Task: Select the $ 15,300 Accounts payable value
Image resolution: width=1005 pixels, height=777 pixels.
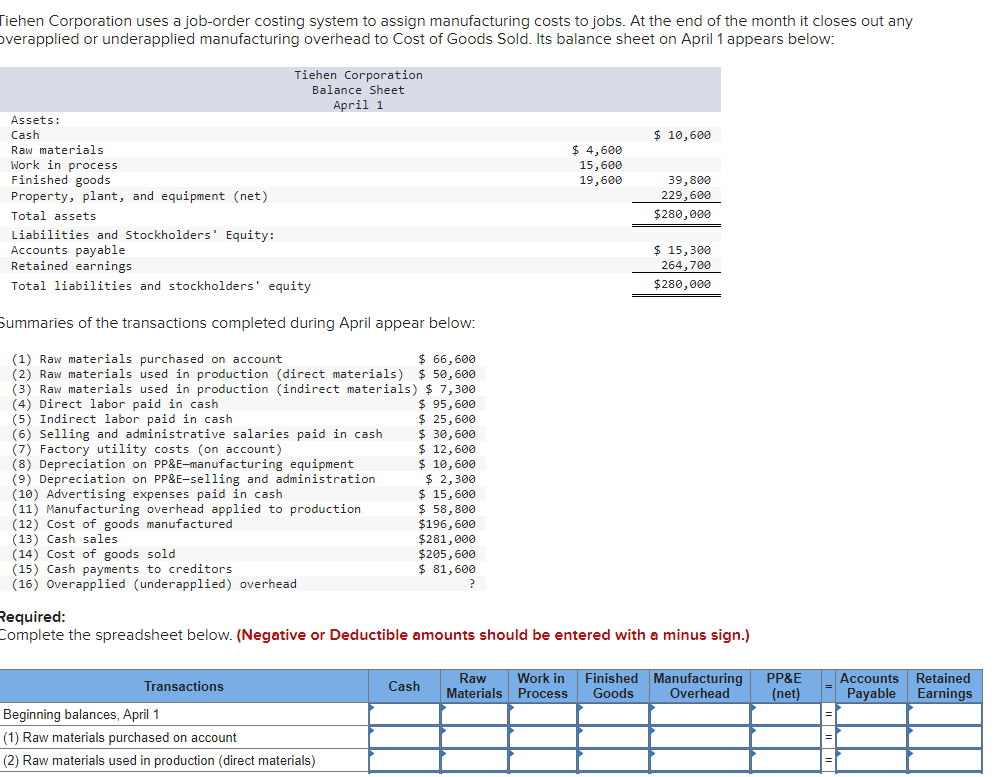Action: click(x=682, y=250)
